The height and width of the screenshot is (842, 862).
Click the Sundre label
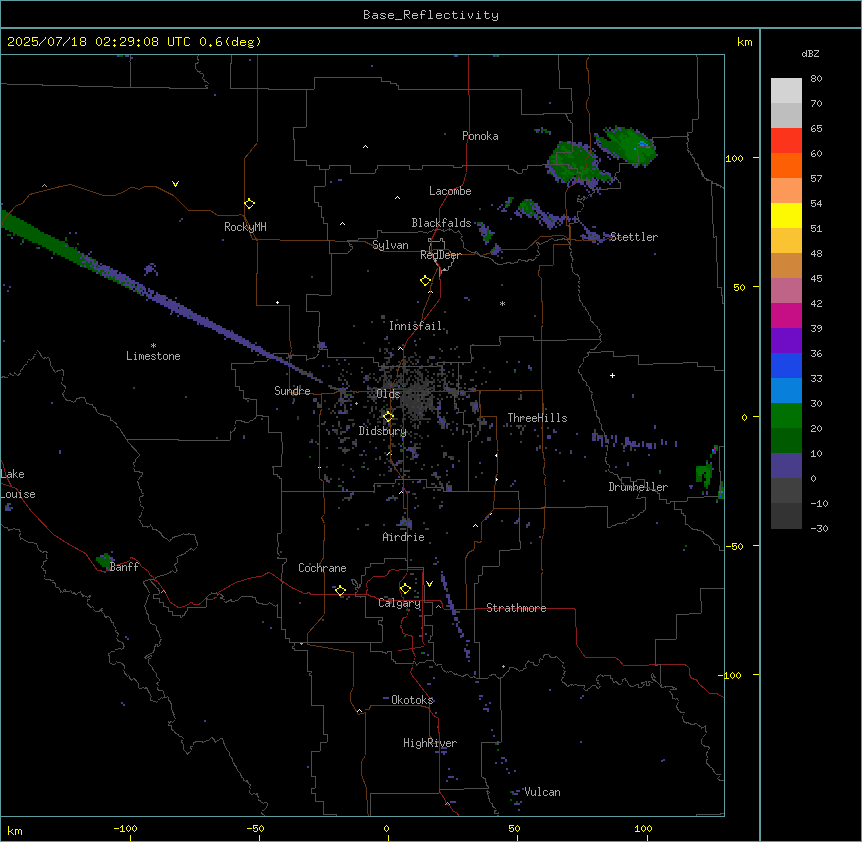coord(292,391)
